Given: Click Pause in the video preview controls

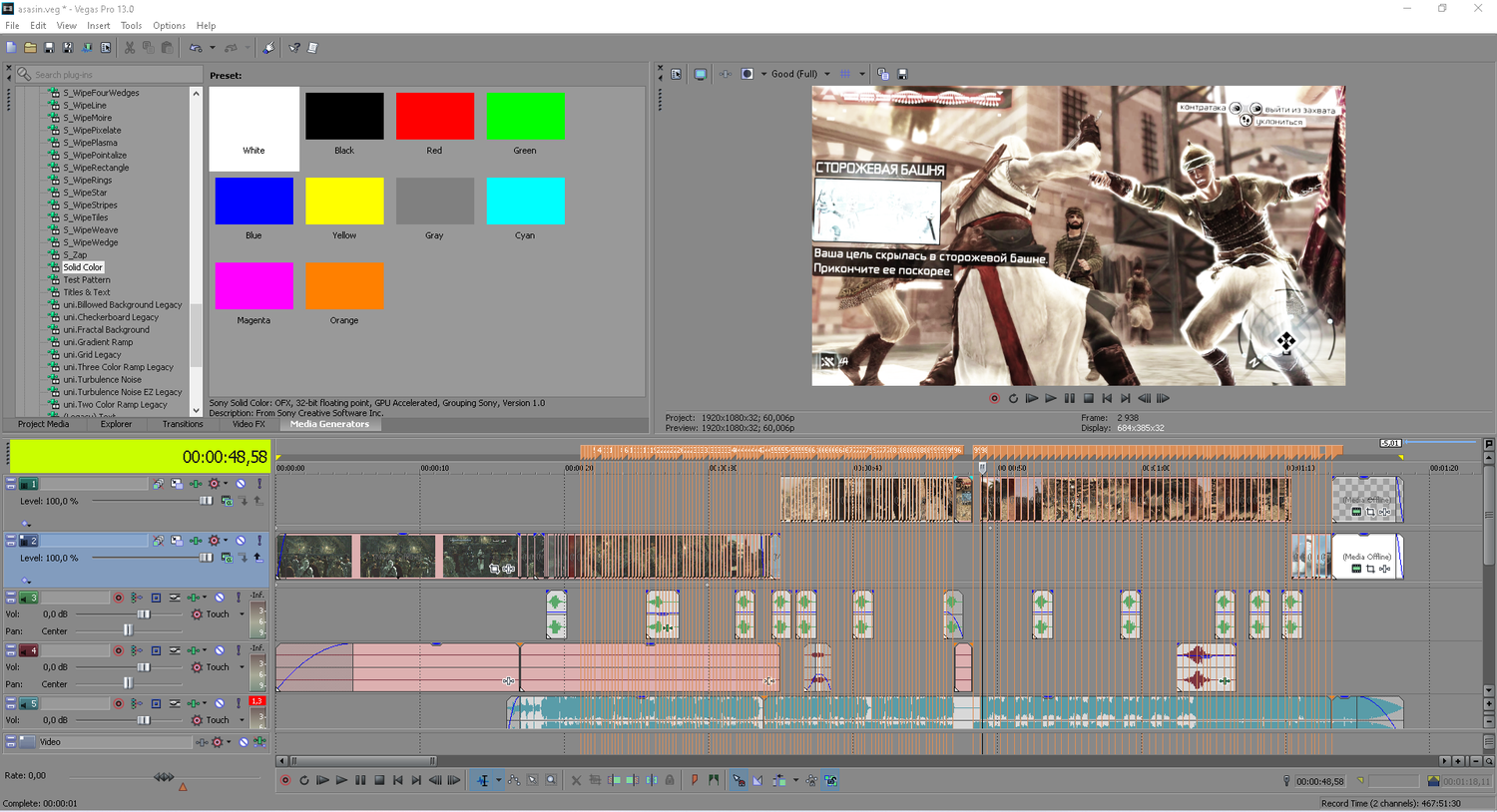Looking at the screenshot, I should (x=1070, y=399).
